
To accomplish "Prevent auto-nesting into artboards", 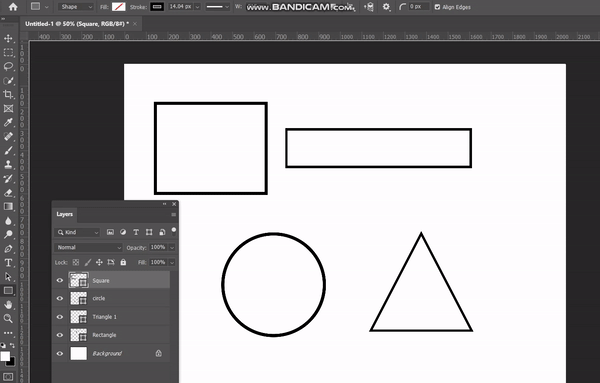I will pos(111,262).
